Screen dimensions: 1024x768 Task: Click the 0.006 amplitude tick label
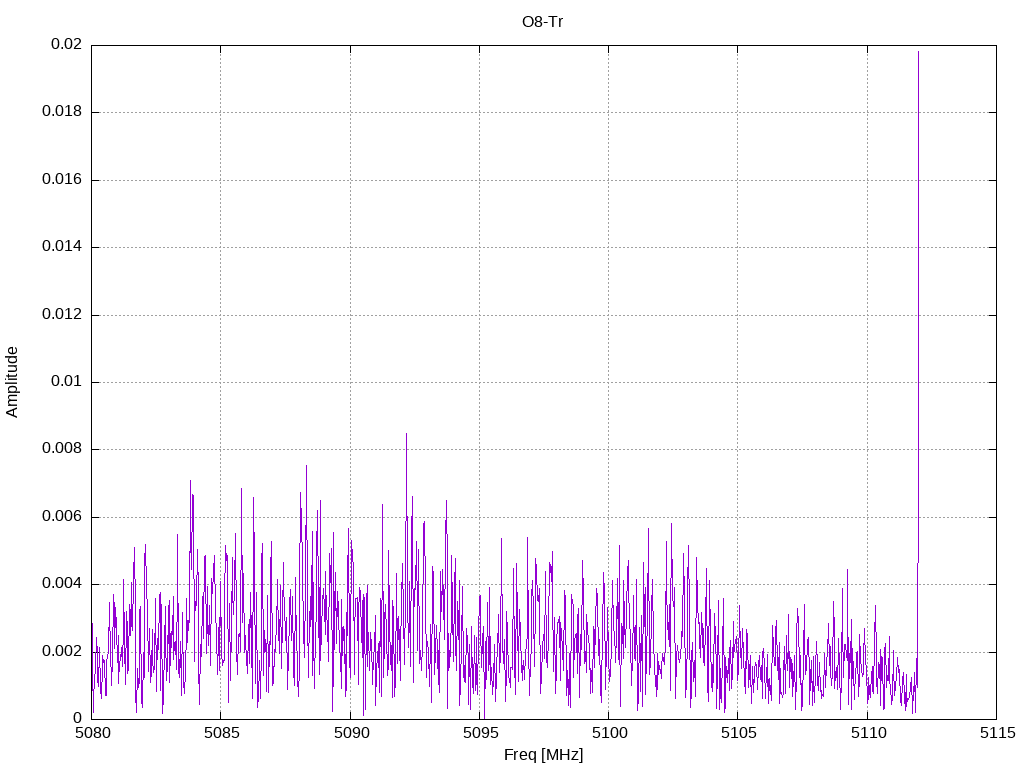click(x=62, y=517)
